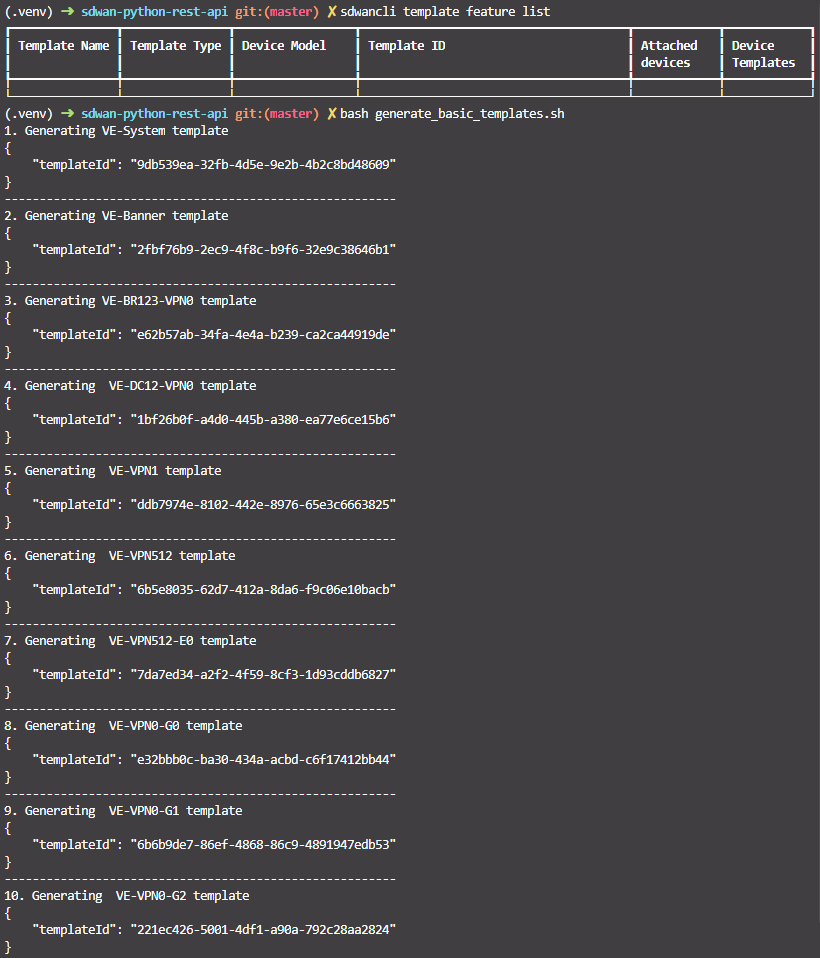Click the '10. Generating VE-VPN0-G2 template' line
Viewport: 820px width, 958px height.
click(126, 895)
